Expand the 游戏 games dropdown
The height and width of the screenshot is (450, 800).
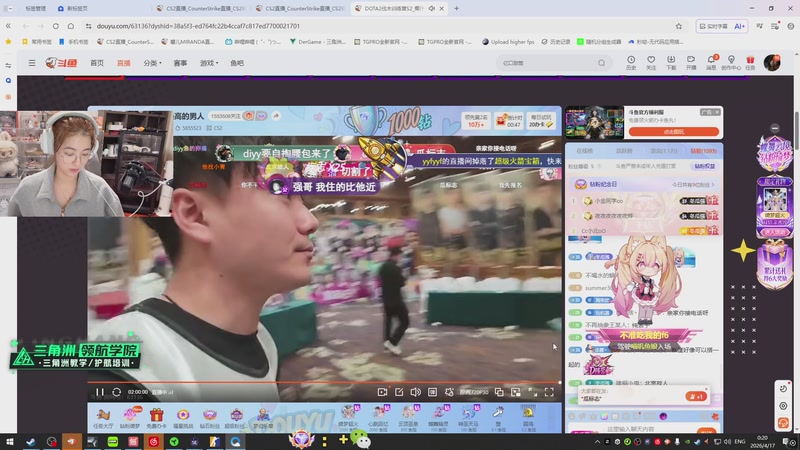[x=209, y=63]
